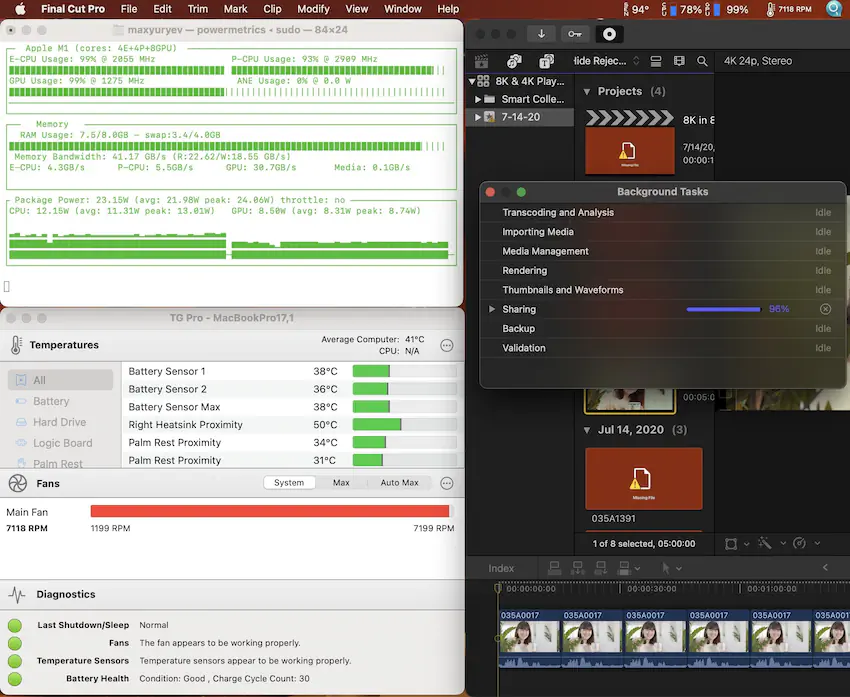Open Background Tasks circular toolbar button
Screen dimensions: 850x697
click(x=609, y=34)
